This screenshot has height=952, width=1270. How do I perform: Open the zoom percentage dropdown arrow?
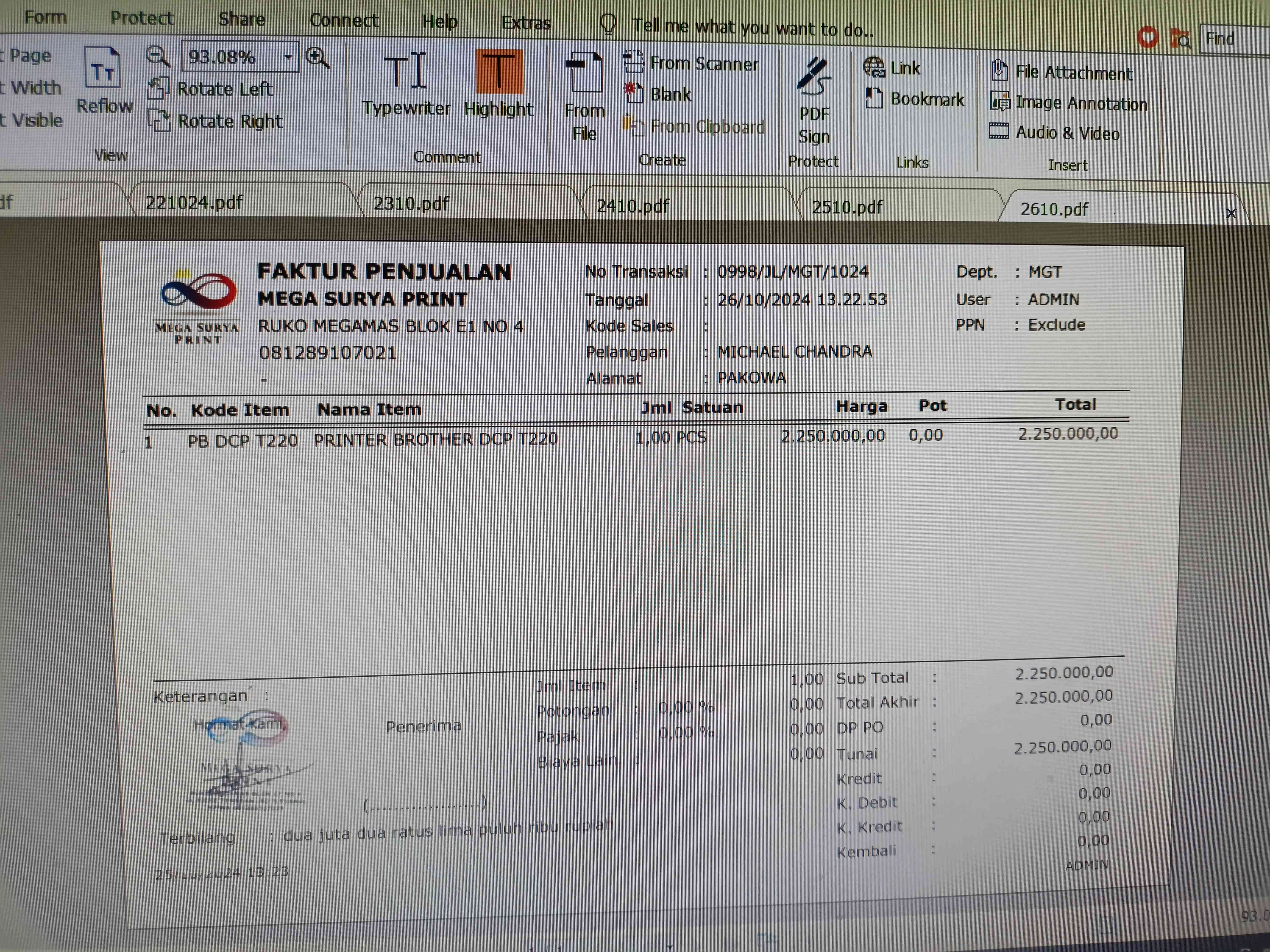(x=289, y=57)
